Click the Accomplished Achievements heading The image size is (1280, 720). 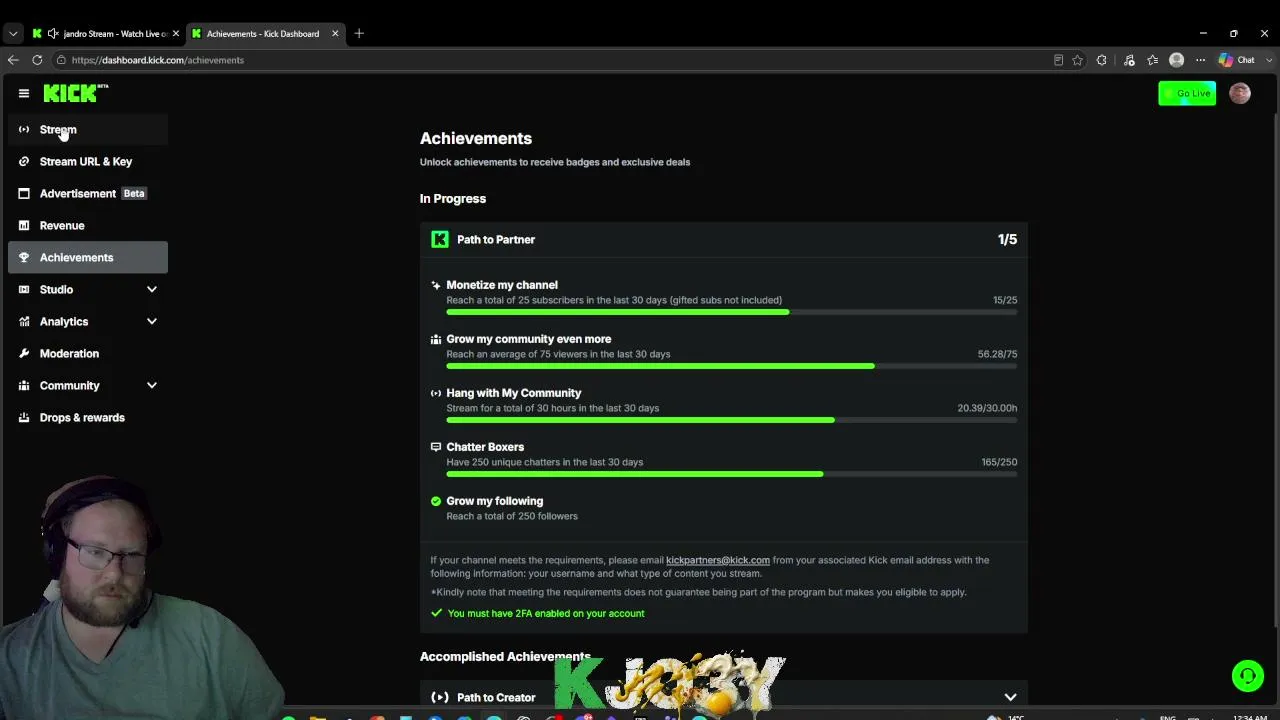pos(505,656)
